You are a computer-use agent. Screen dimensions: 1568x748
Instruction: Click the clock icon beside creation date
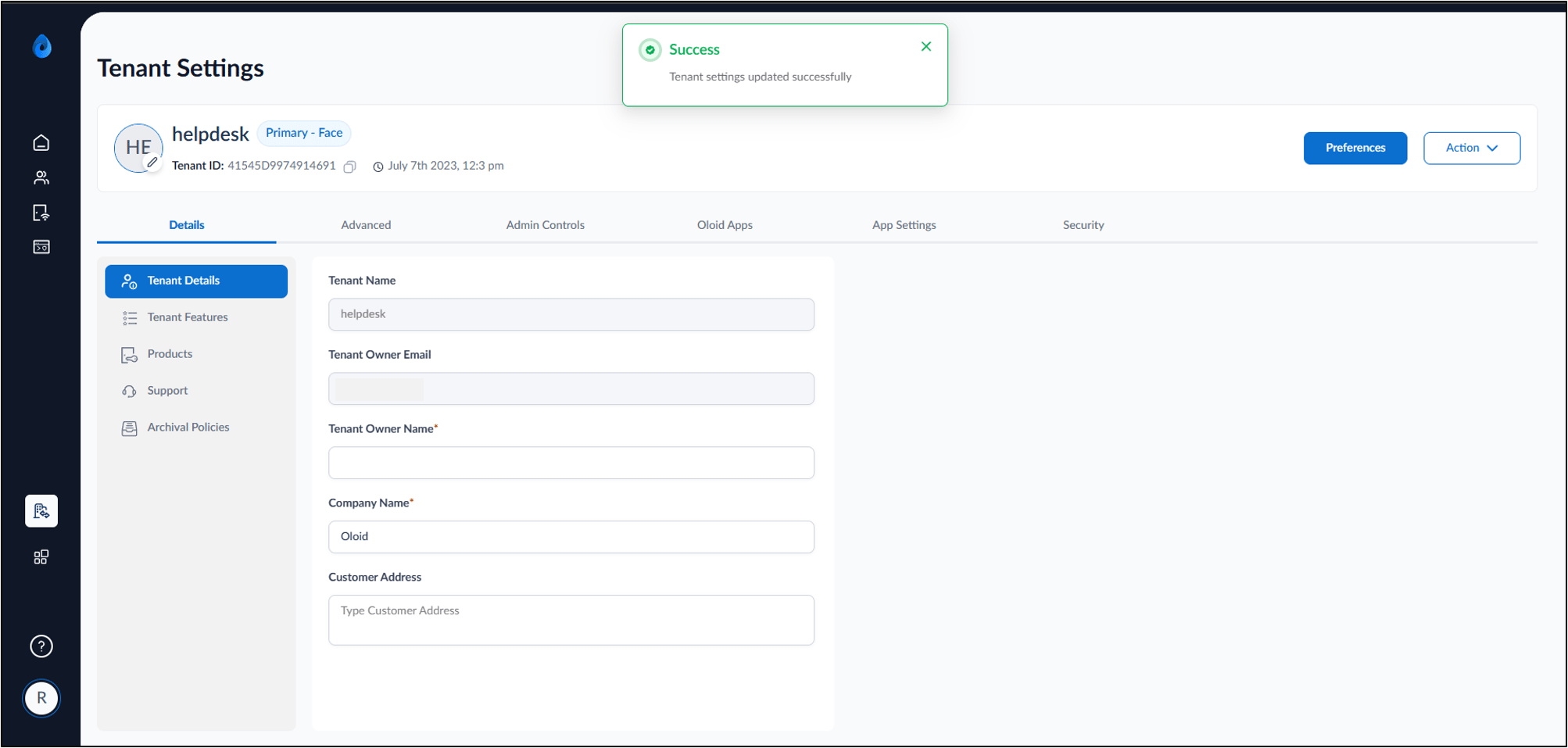pos(378,166)
